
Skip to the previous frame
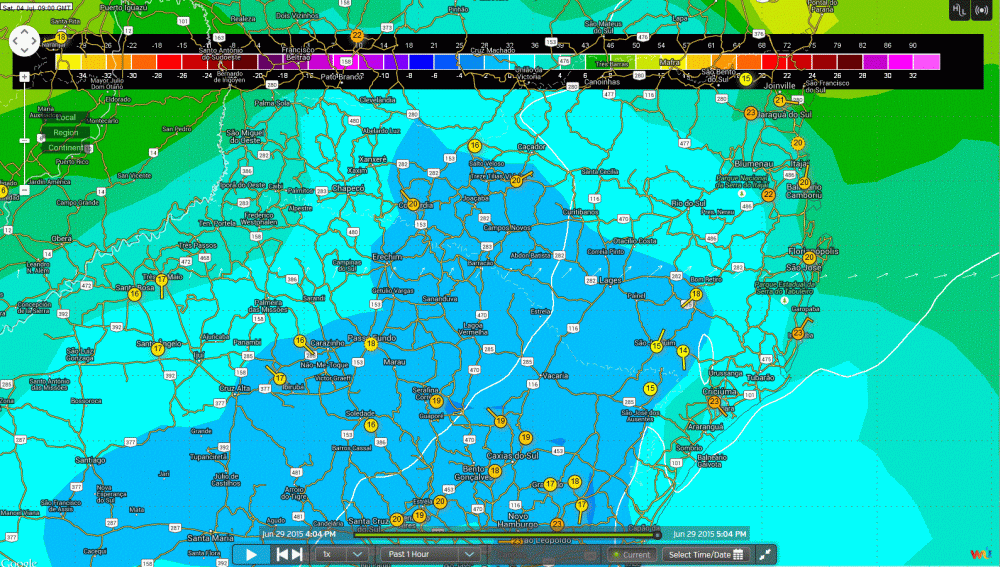click(x=283, y=554)
